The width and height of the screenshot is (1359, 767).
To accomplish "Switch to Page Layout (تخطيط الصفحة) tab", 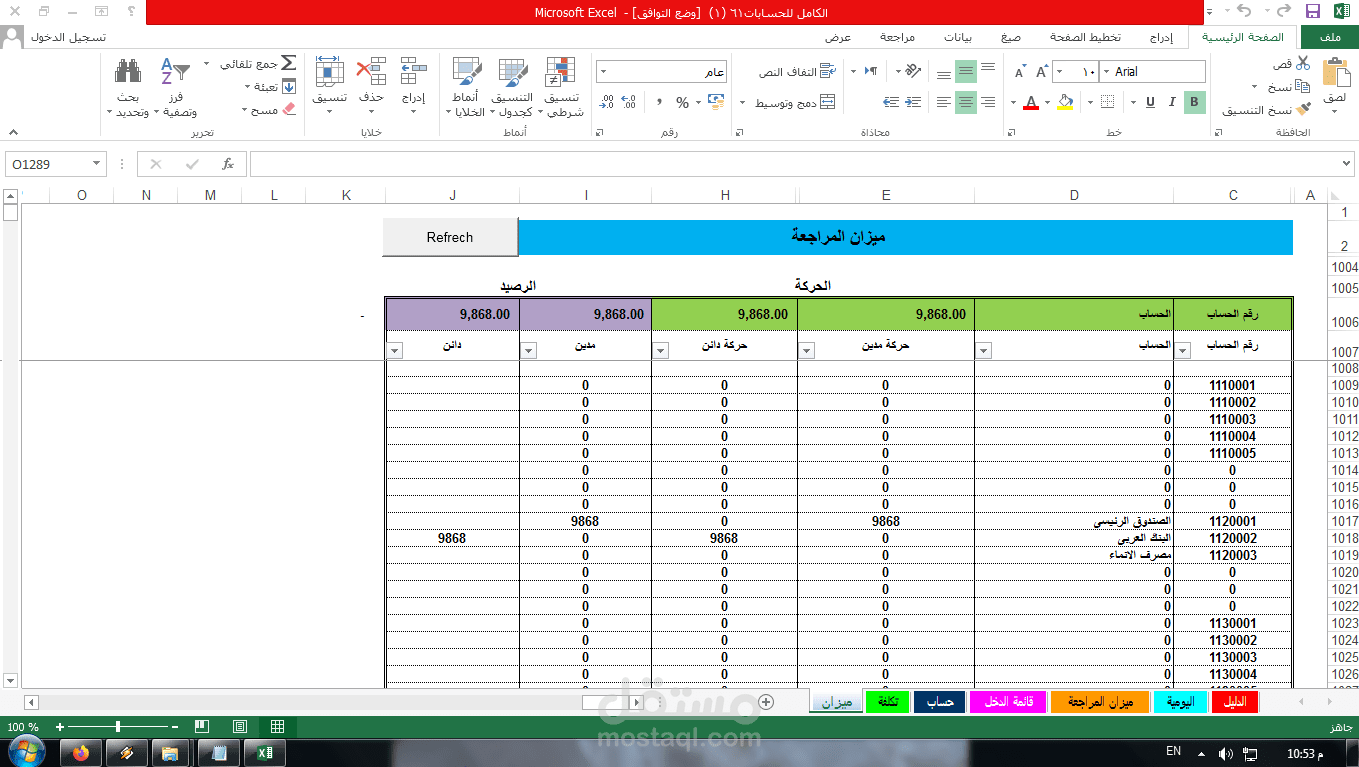I will point(1085,37).
